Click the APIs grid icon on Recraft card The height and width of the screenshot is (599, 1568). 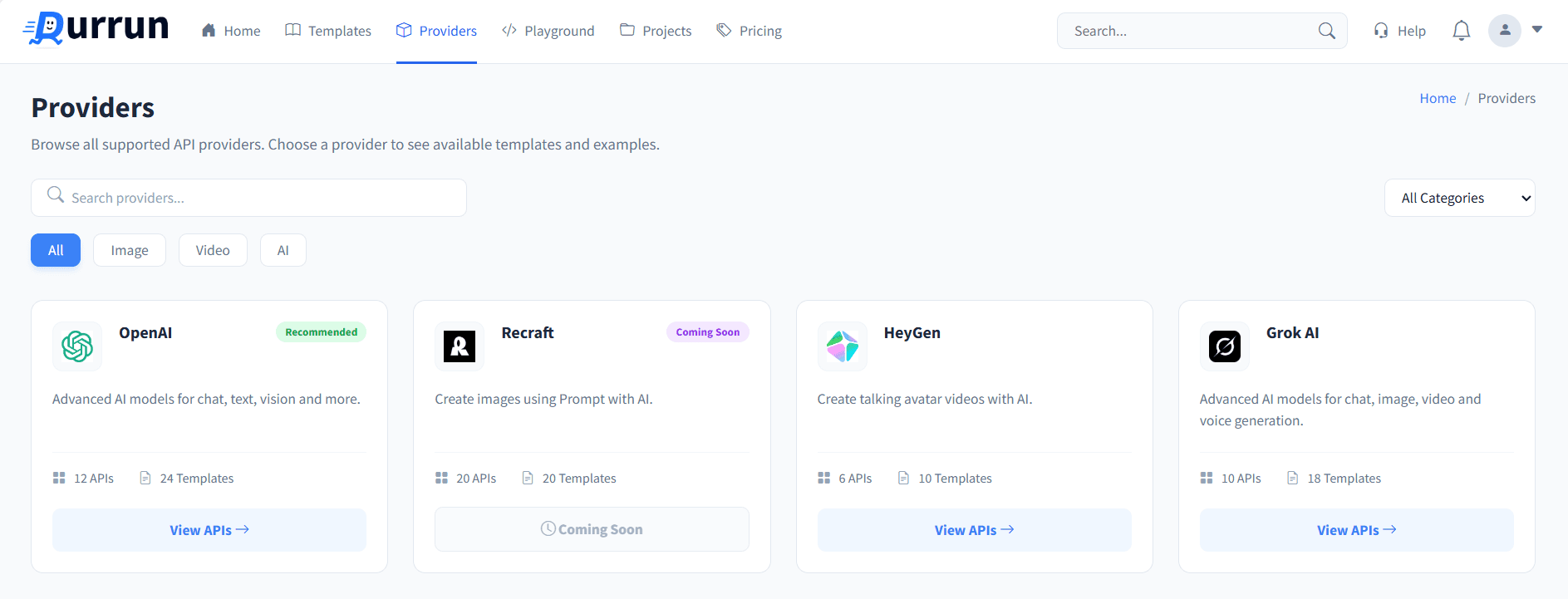point(441,478)
